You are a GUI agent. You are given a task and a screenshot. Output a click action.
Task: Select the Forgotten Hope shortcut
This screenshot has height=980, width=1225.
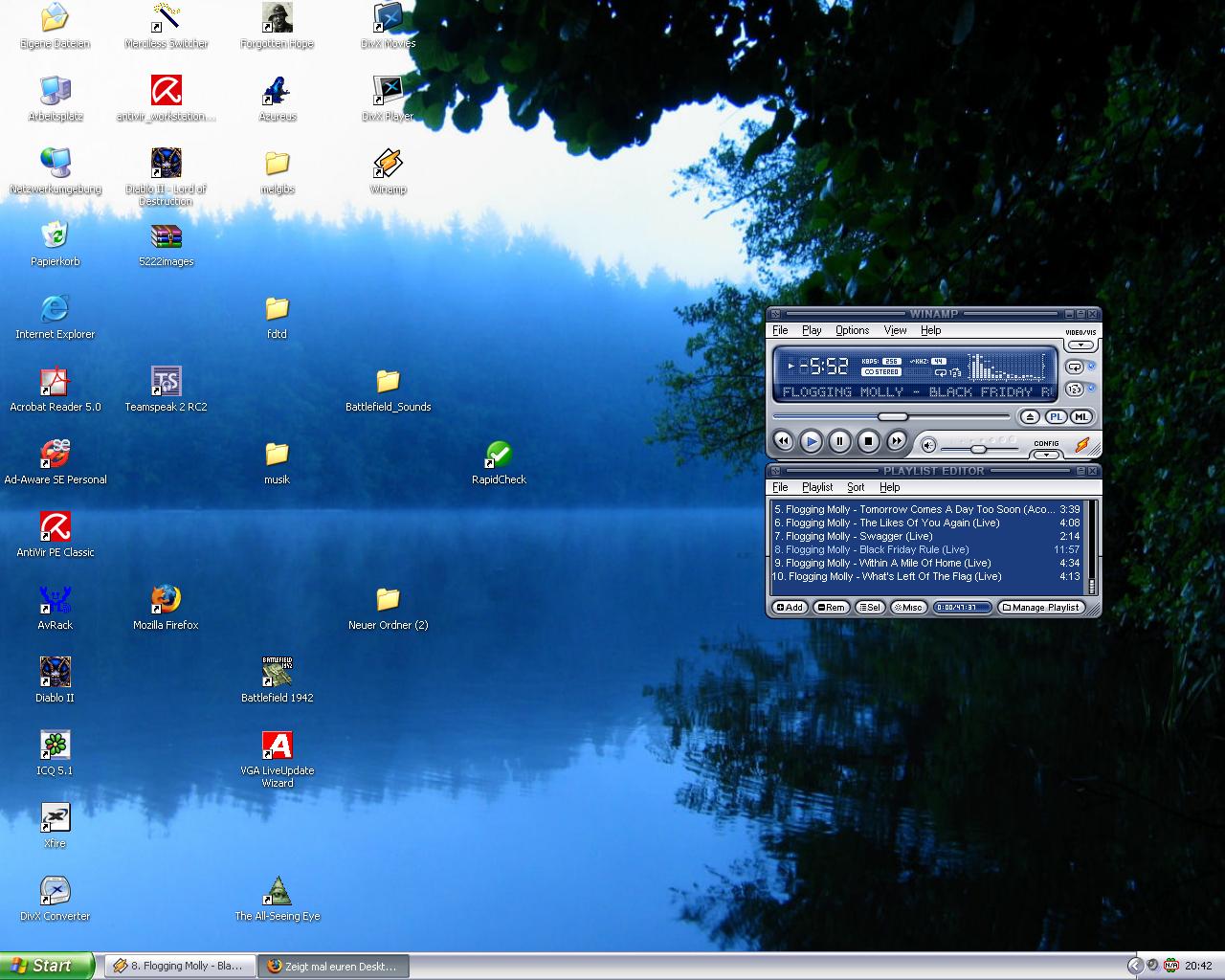click(278, 26)
